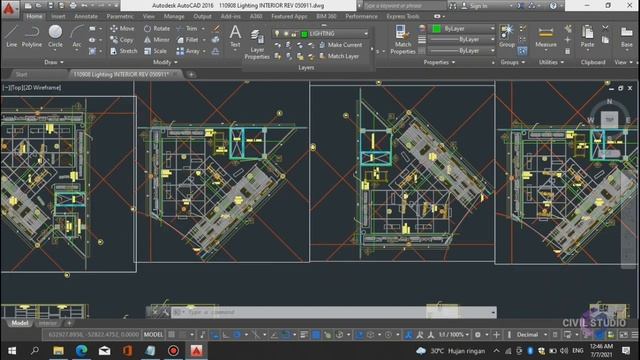The width and height of the screenshot is (640, 360).
Task: Open Windows search from taskbar
Action: [x=35, y=351]
